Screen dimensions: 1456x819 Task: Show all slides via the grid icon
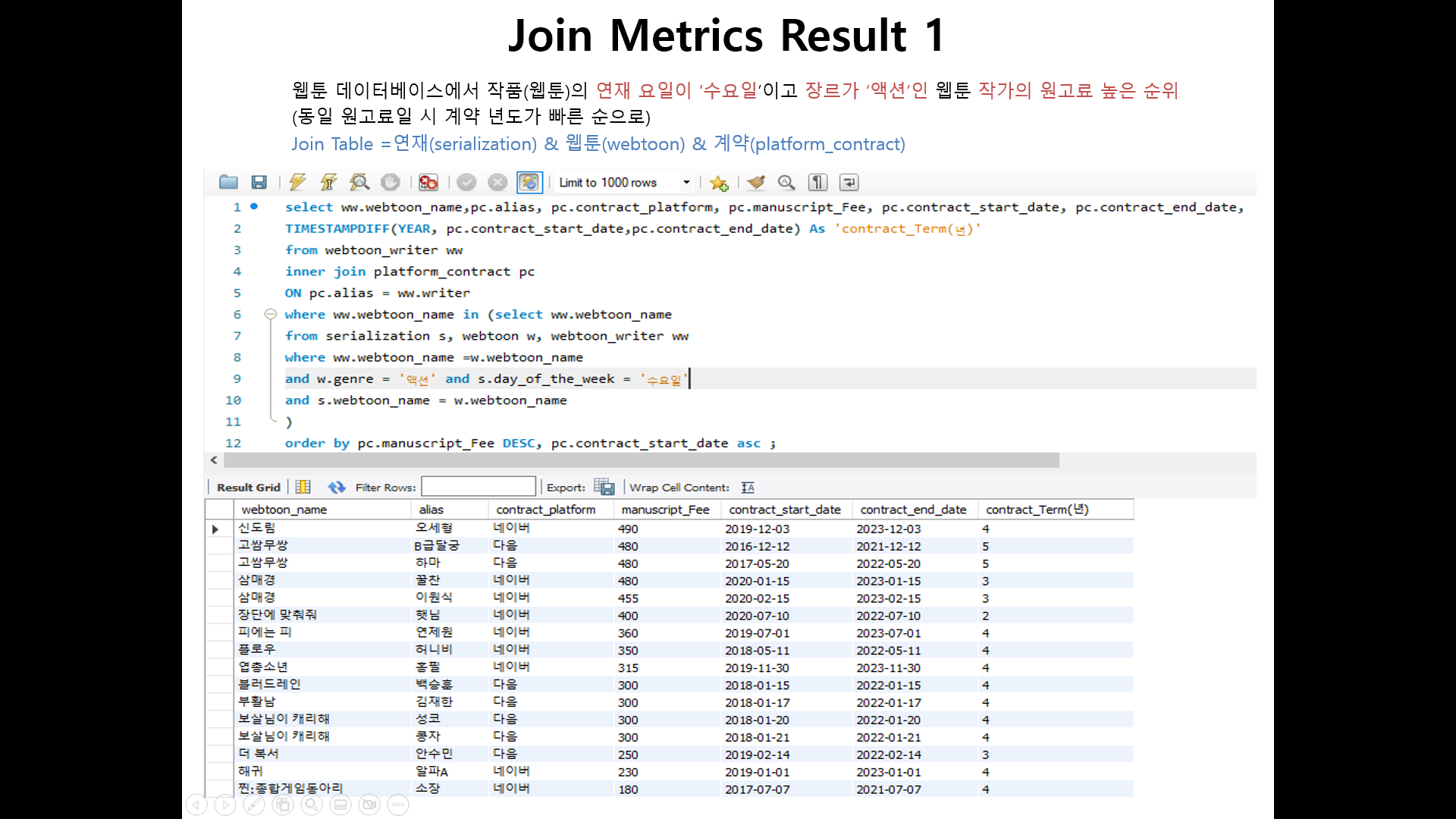[283, 805]
